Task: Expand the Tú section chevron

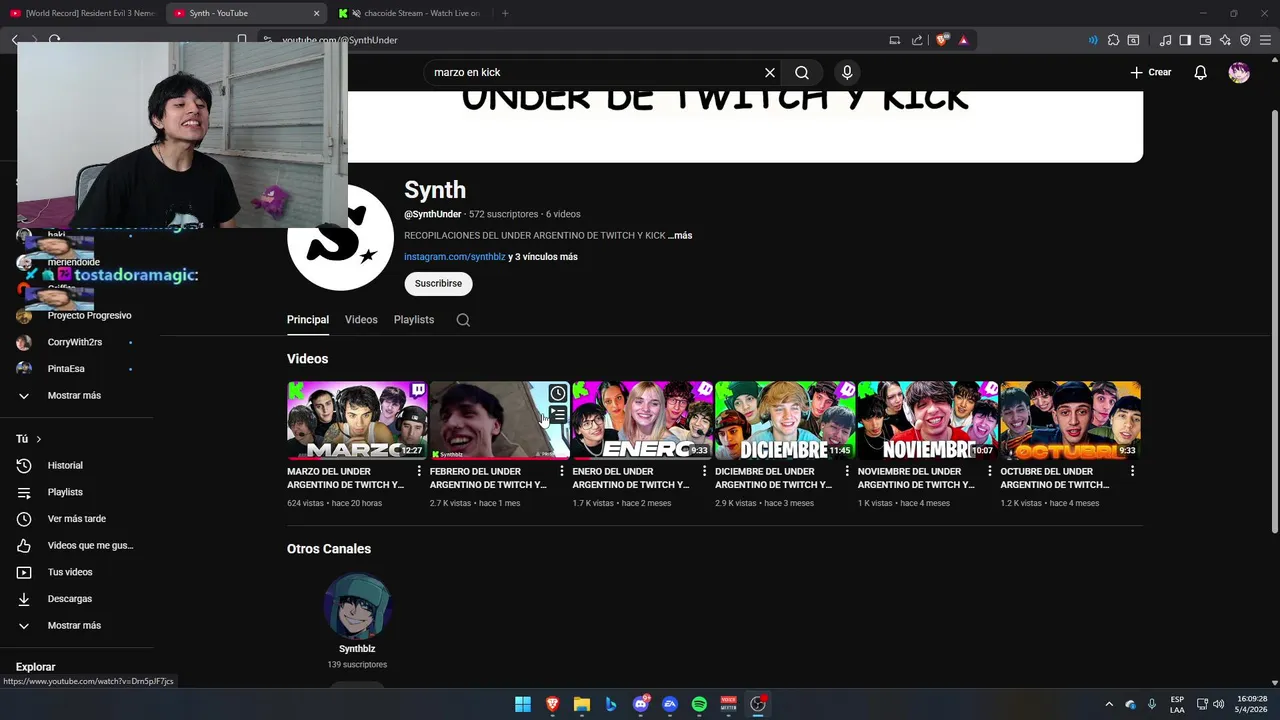Action: [39, 439]
